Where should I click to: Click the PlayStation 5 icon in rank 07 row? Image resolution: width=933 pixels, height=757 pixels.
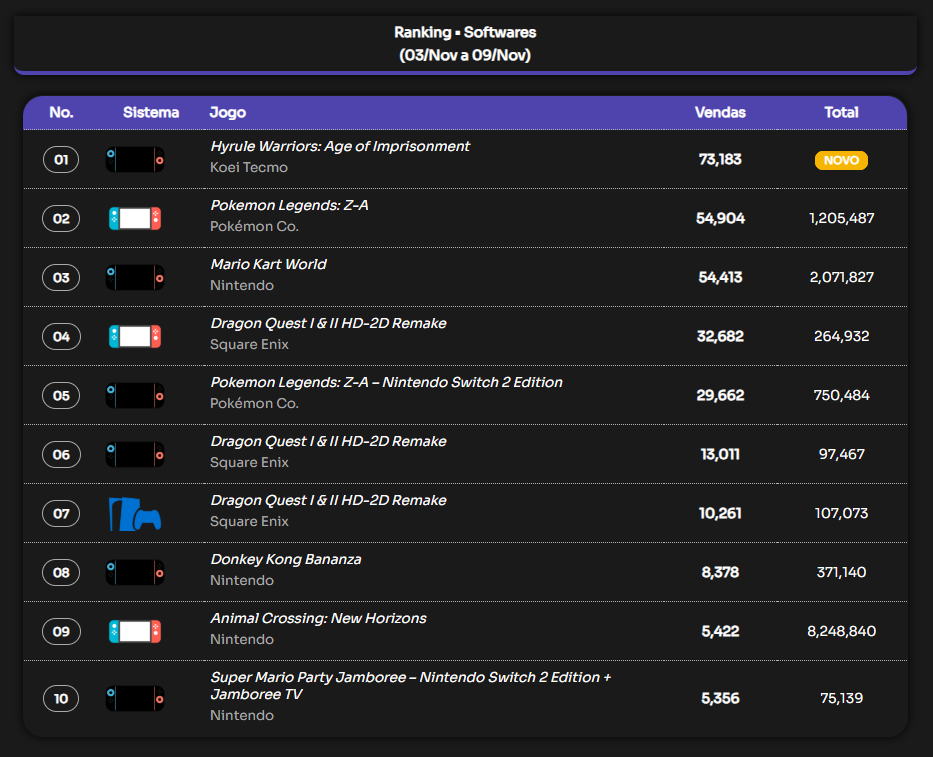(135, 514)
